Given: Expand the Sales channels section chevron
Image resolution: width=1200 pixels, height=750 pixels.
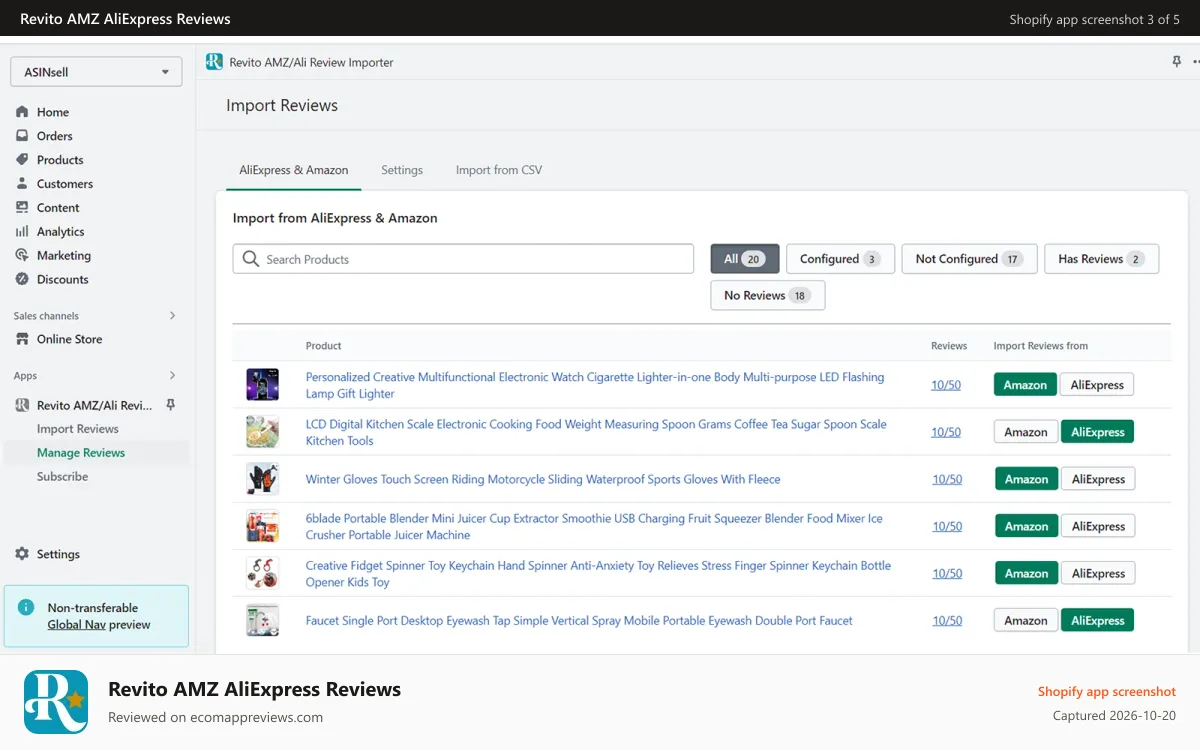Looking at the screenshot, I should [x=172, y=316].
